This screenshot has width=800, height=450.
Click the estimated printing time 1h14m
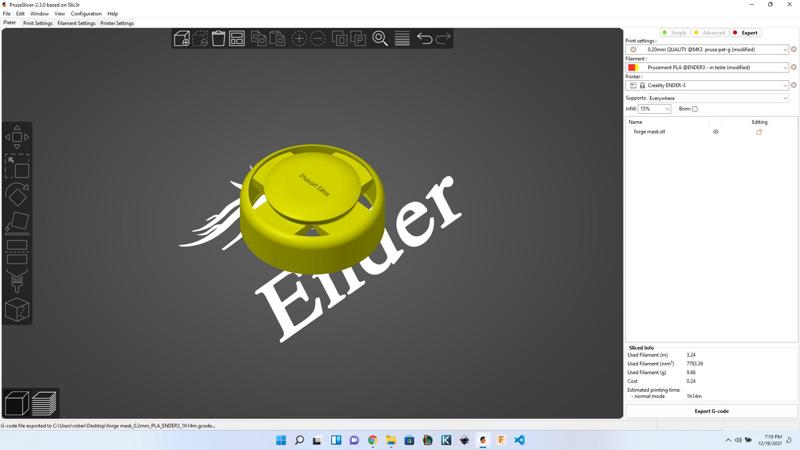coord(694,396)
